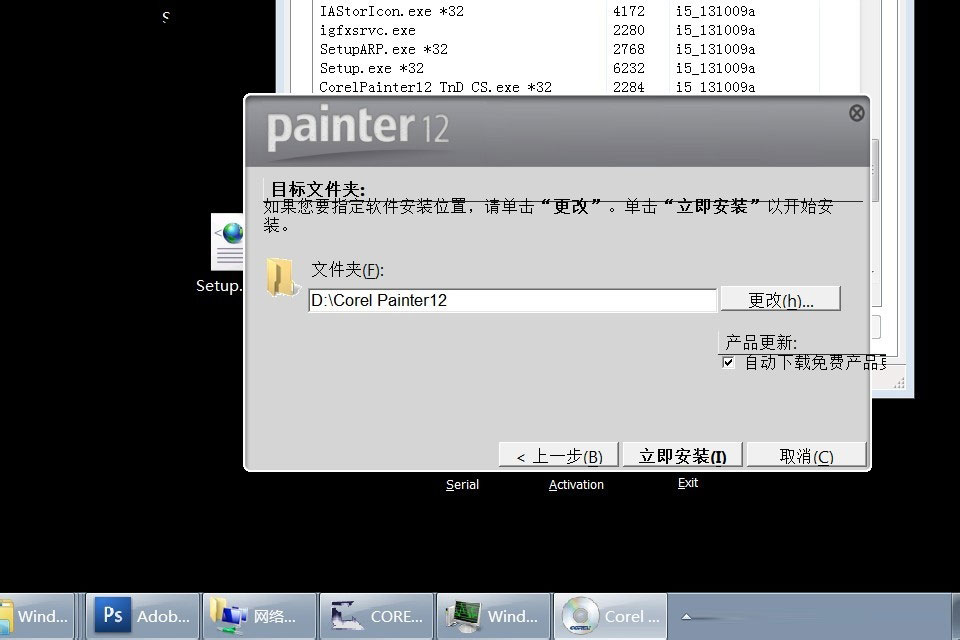Switch to the CORE... taskbar button
960x640 pixels.
tap(377, 616)
